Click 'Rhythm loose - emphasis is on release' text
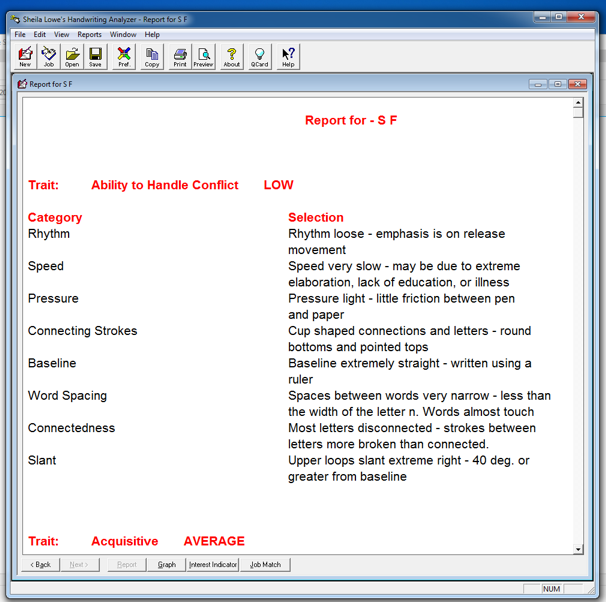 point(397,234)
